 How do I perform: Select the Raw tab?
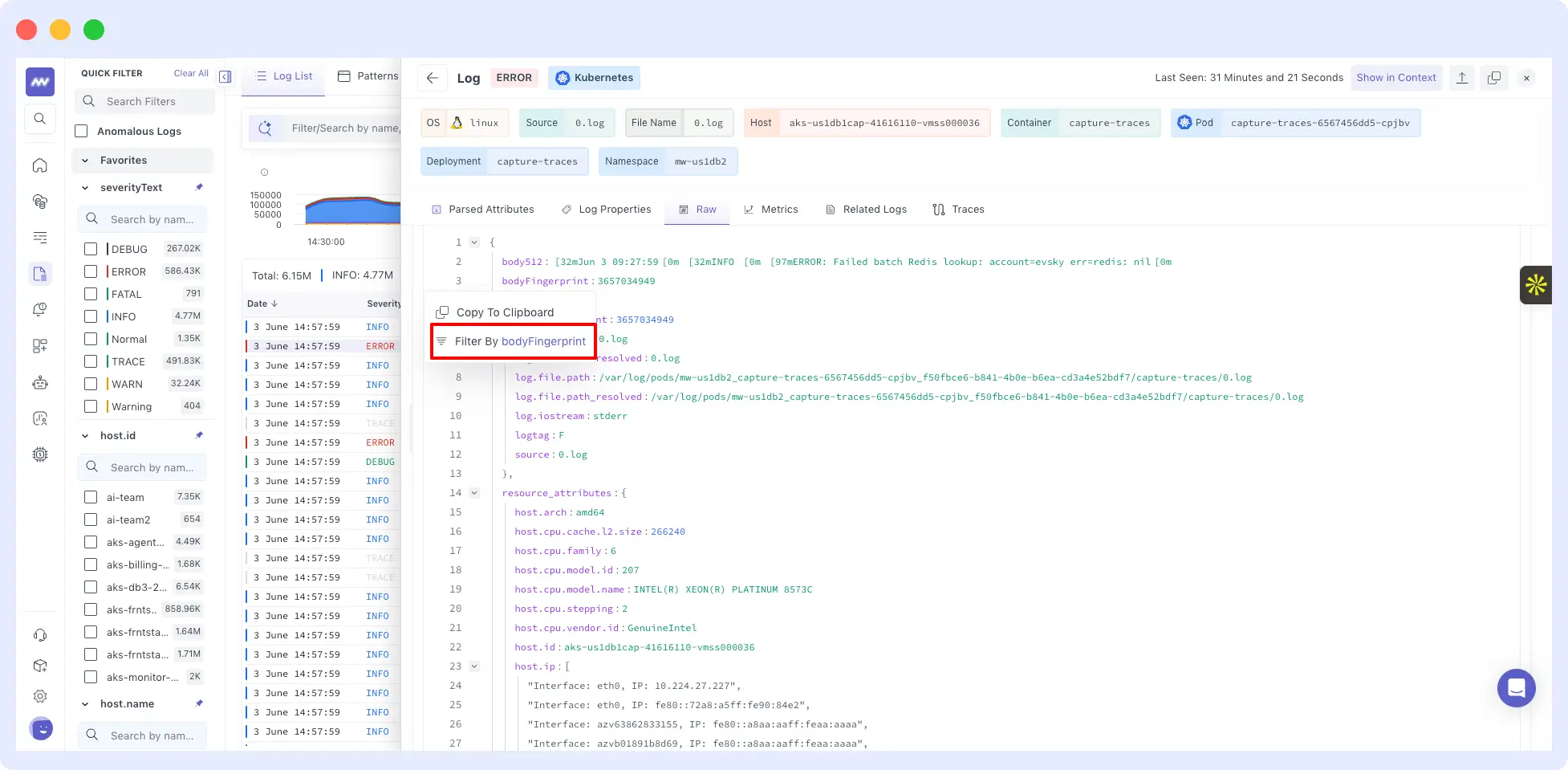click(697, 210)
